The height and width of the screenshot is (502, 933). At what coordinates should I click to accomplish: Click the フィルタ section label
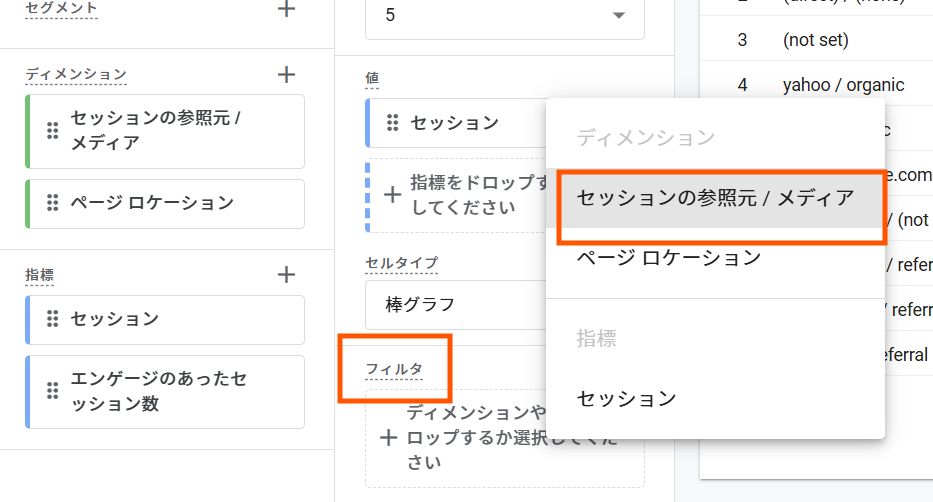[x=394, y=369]
